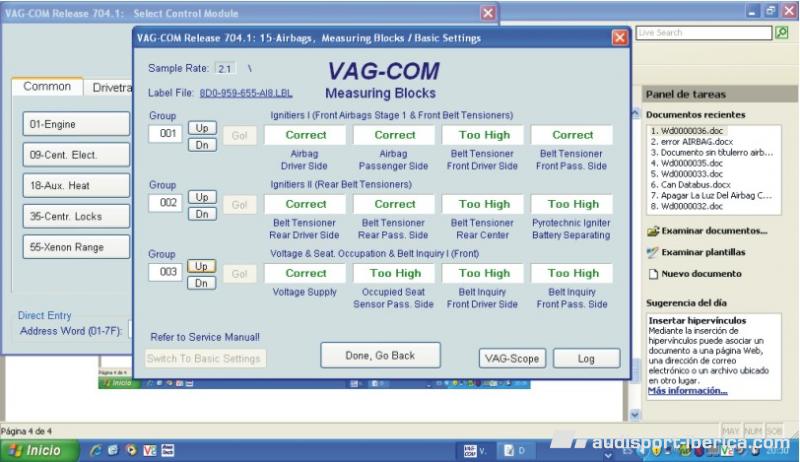Click the Pyrotechnic Igniter Battery Separating value
800x462 pixels.
click(572, 204)
